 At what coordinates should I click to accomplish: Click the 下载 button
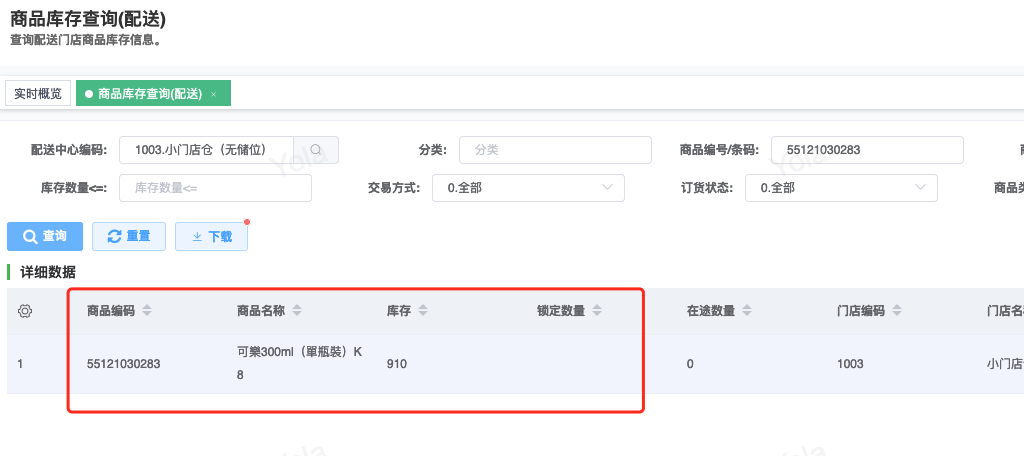tap(211, 236)
